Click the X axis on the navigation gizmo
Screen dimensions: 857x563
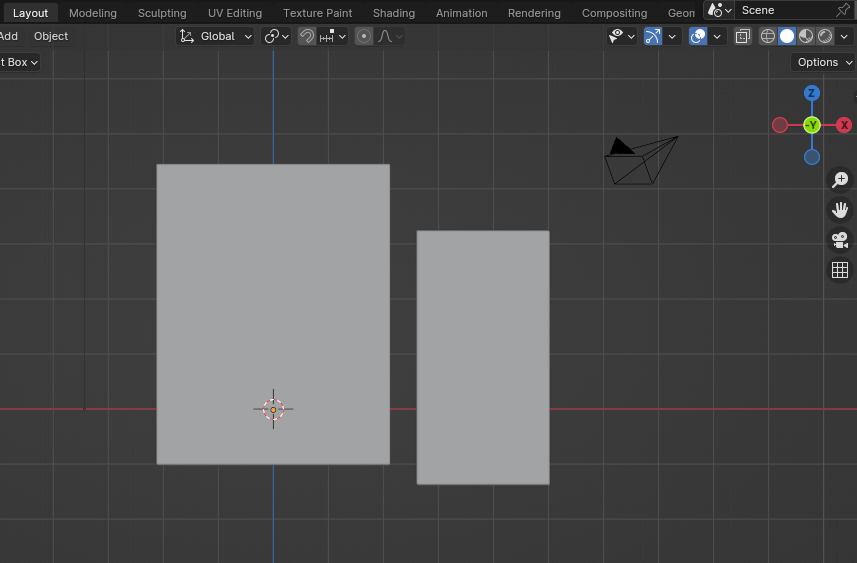click(x=844, y=125)
